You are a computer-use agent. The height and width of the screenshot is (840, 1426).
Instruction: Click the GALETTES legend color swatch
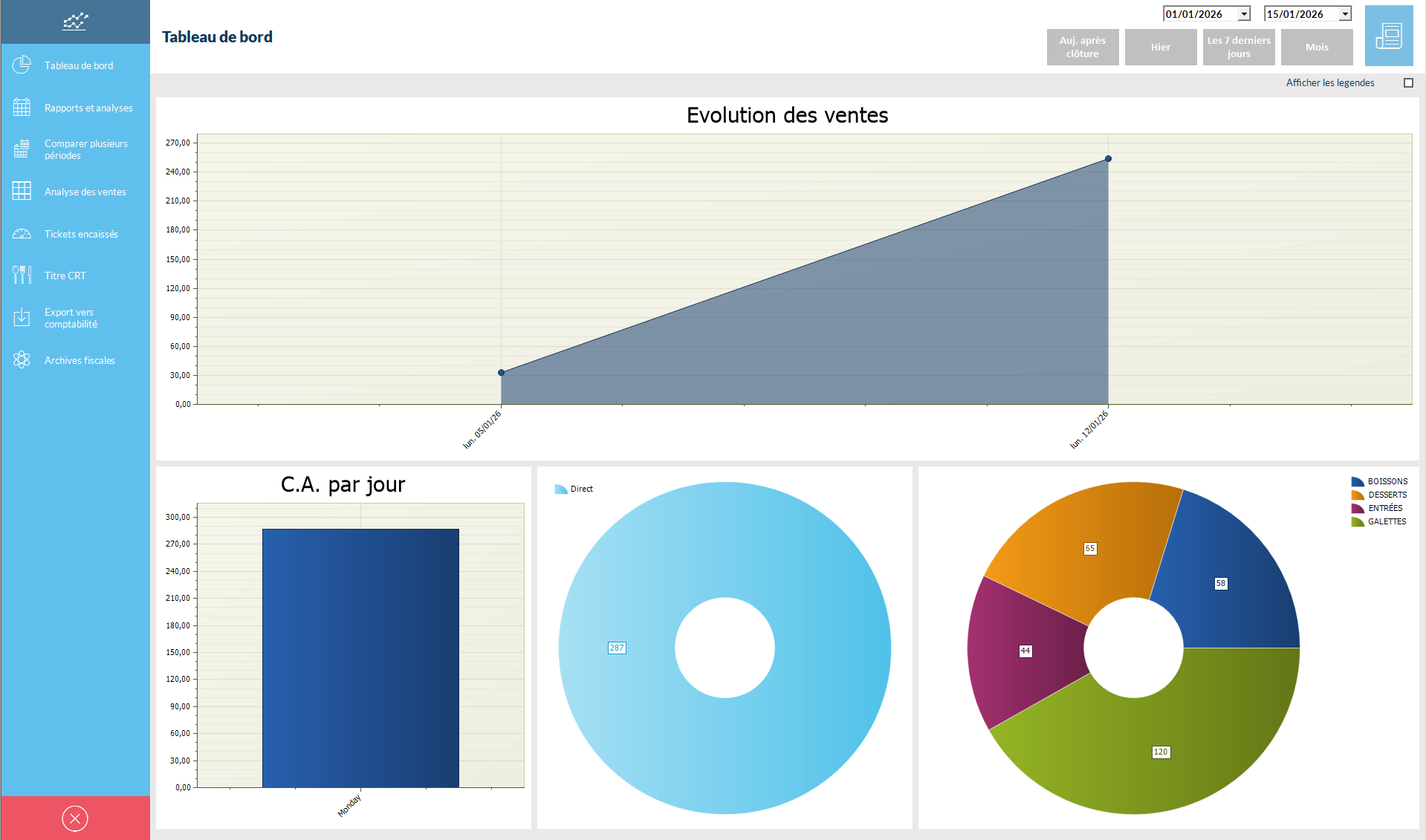pyautogui.click(x=1358, y=522)
